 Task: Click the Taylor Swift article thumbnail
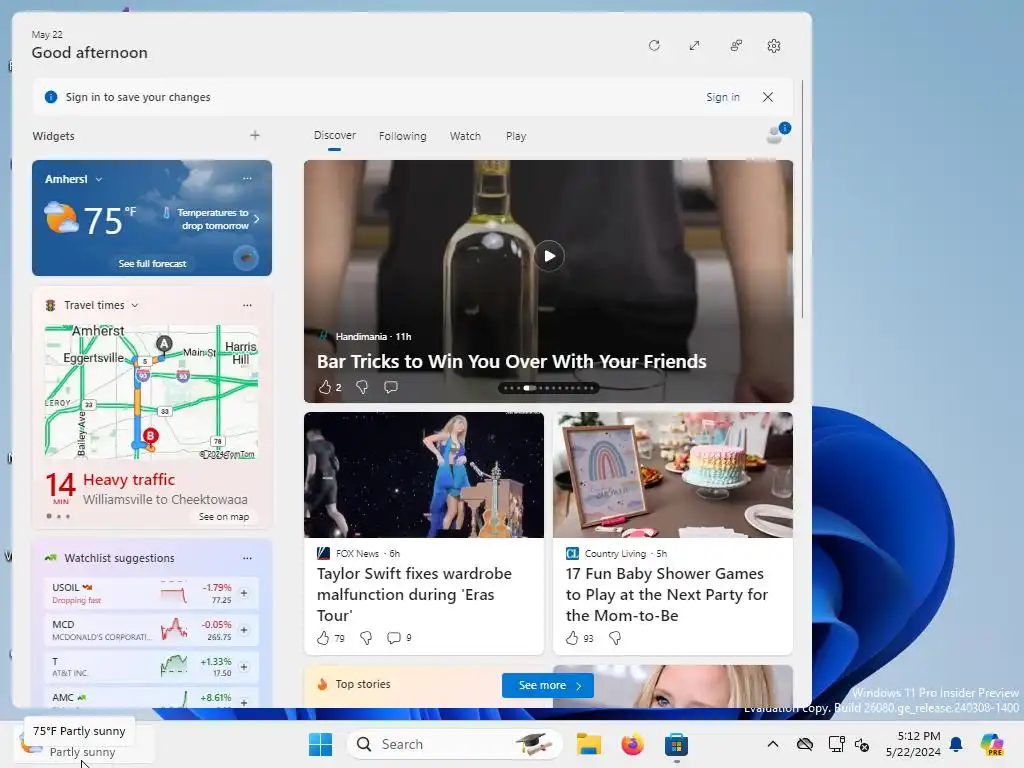tap(424, 475)
